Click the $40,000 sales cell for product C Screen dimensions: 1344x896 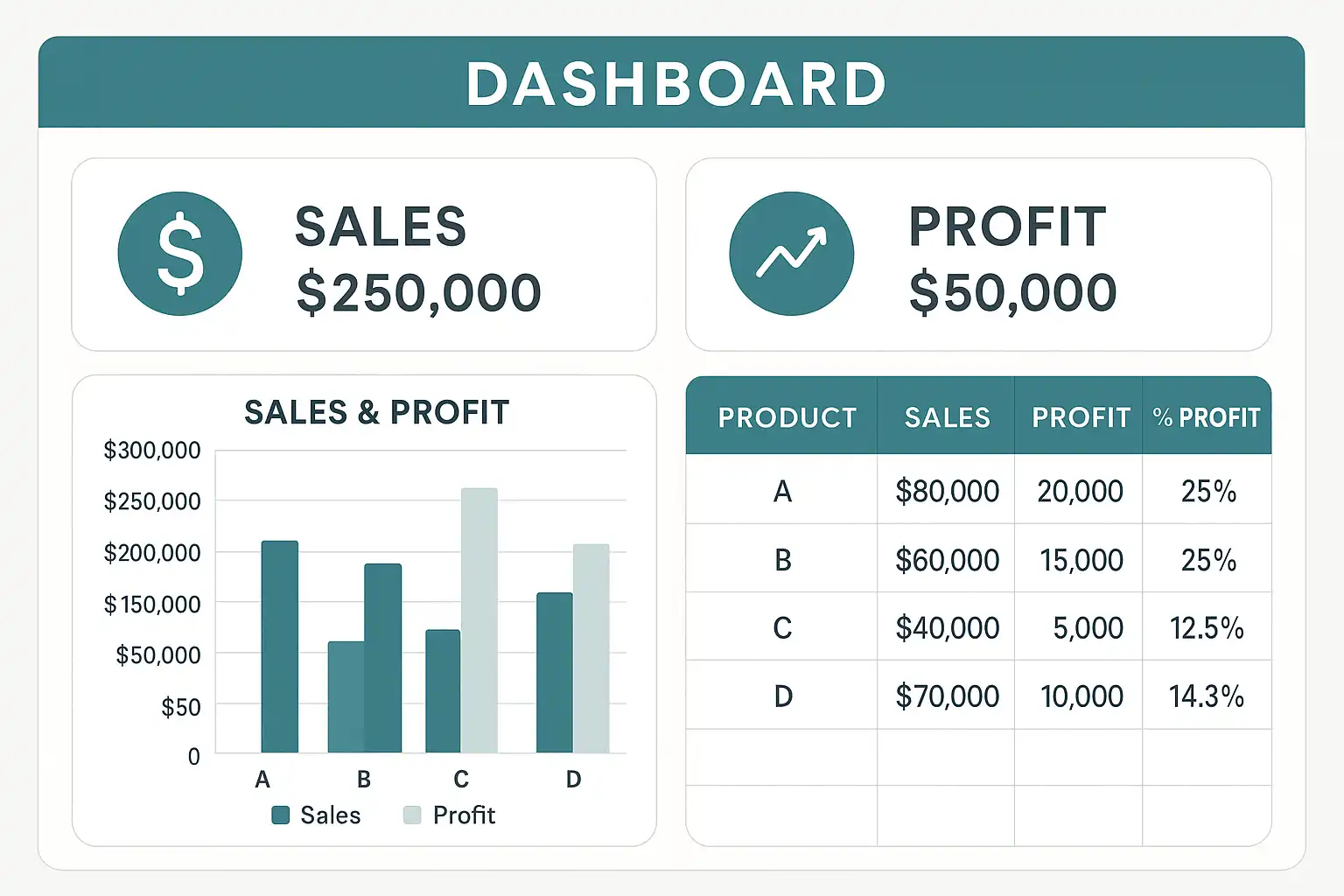tap(947, 628)
